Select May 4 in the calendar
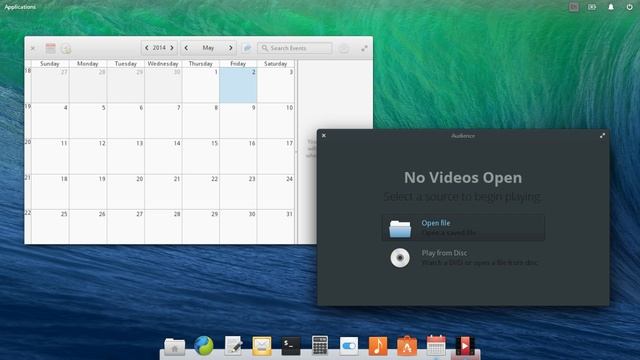This screenshot has width=640, height=360. click(x=50, y=121)
